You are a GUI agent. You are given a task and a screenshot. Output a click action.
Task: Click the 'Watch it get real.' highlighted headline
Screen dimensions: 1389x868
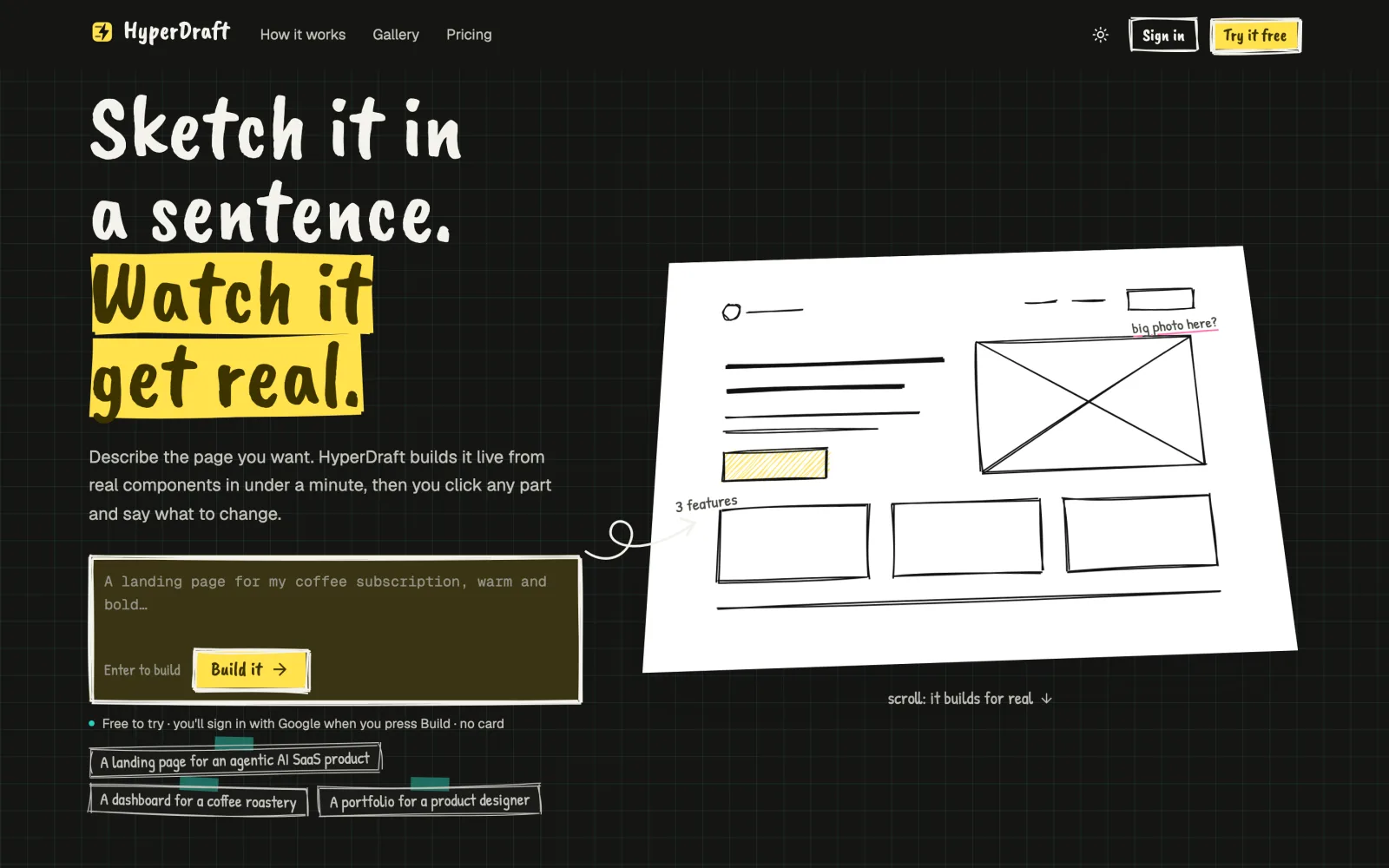(232, 337)
